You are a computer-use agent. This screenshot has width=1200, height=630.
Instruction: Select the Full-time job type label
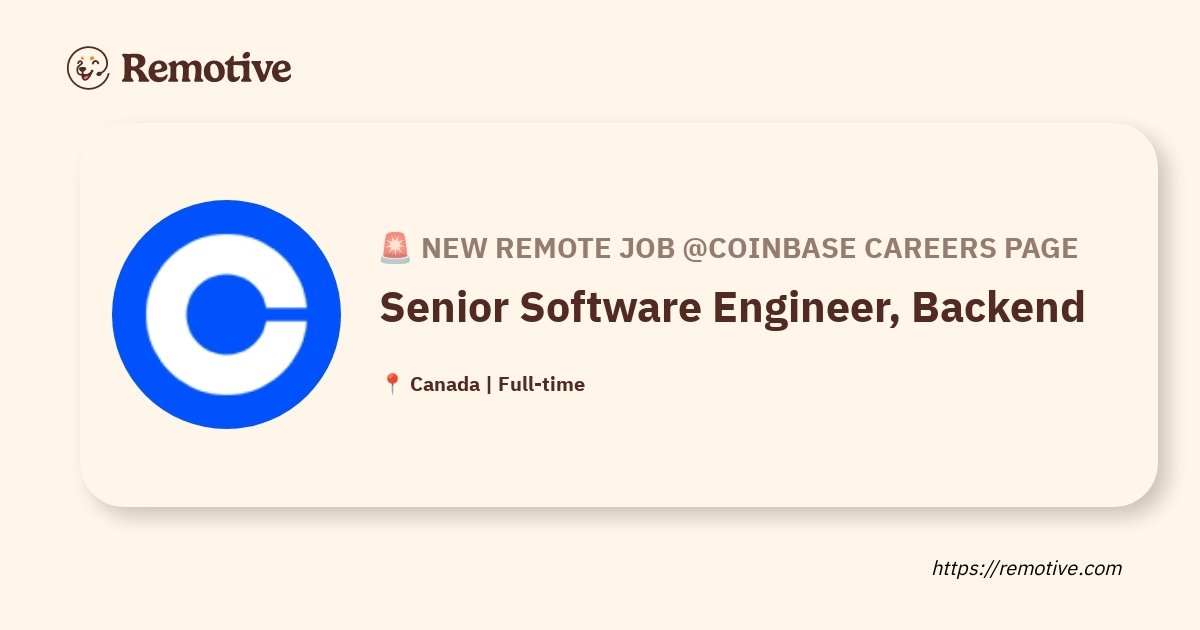click(x=541, y=384)
